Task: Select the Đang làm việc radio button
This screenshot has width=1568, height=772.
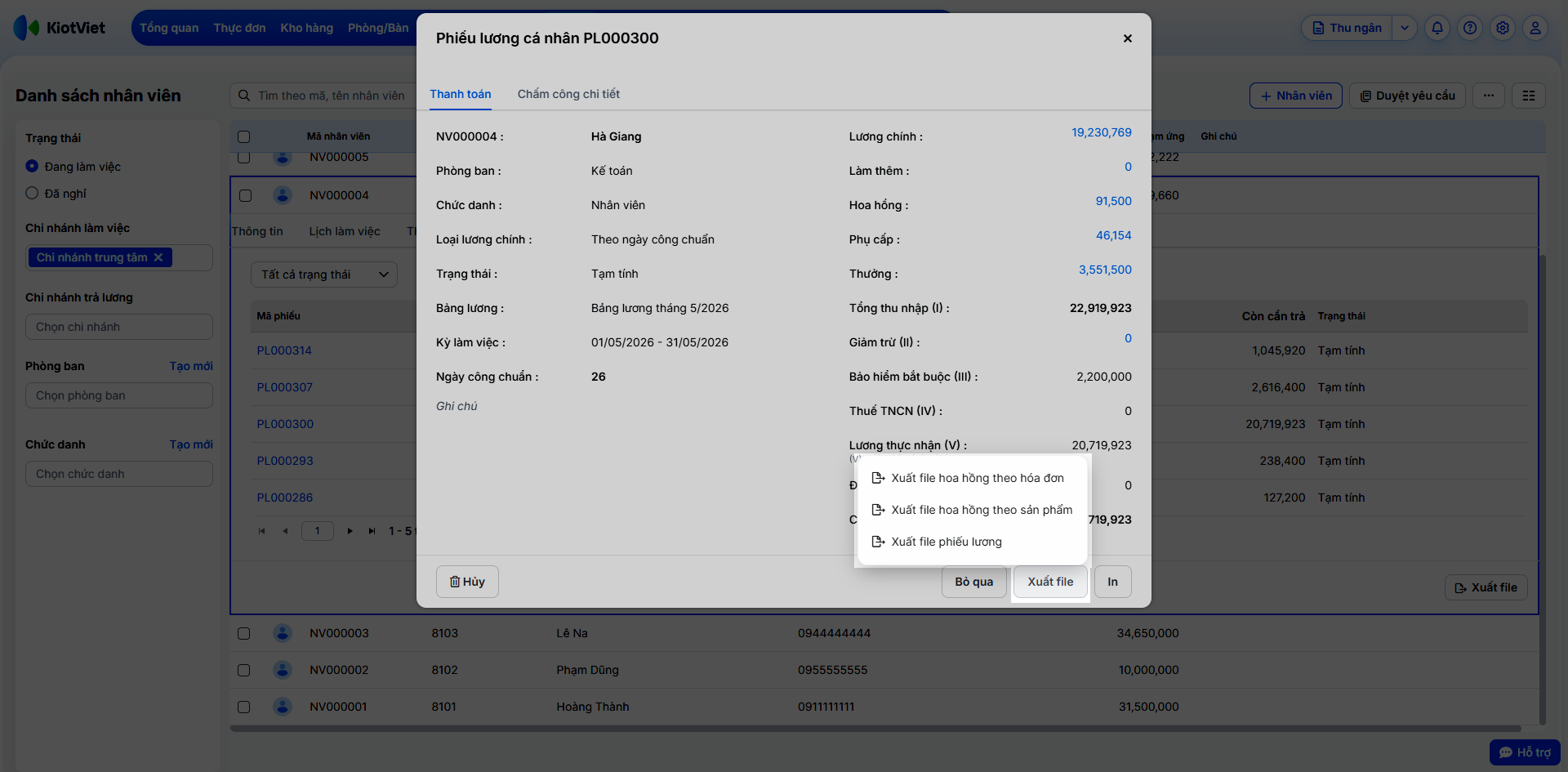Action: tap(32, 166)
